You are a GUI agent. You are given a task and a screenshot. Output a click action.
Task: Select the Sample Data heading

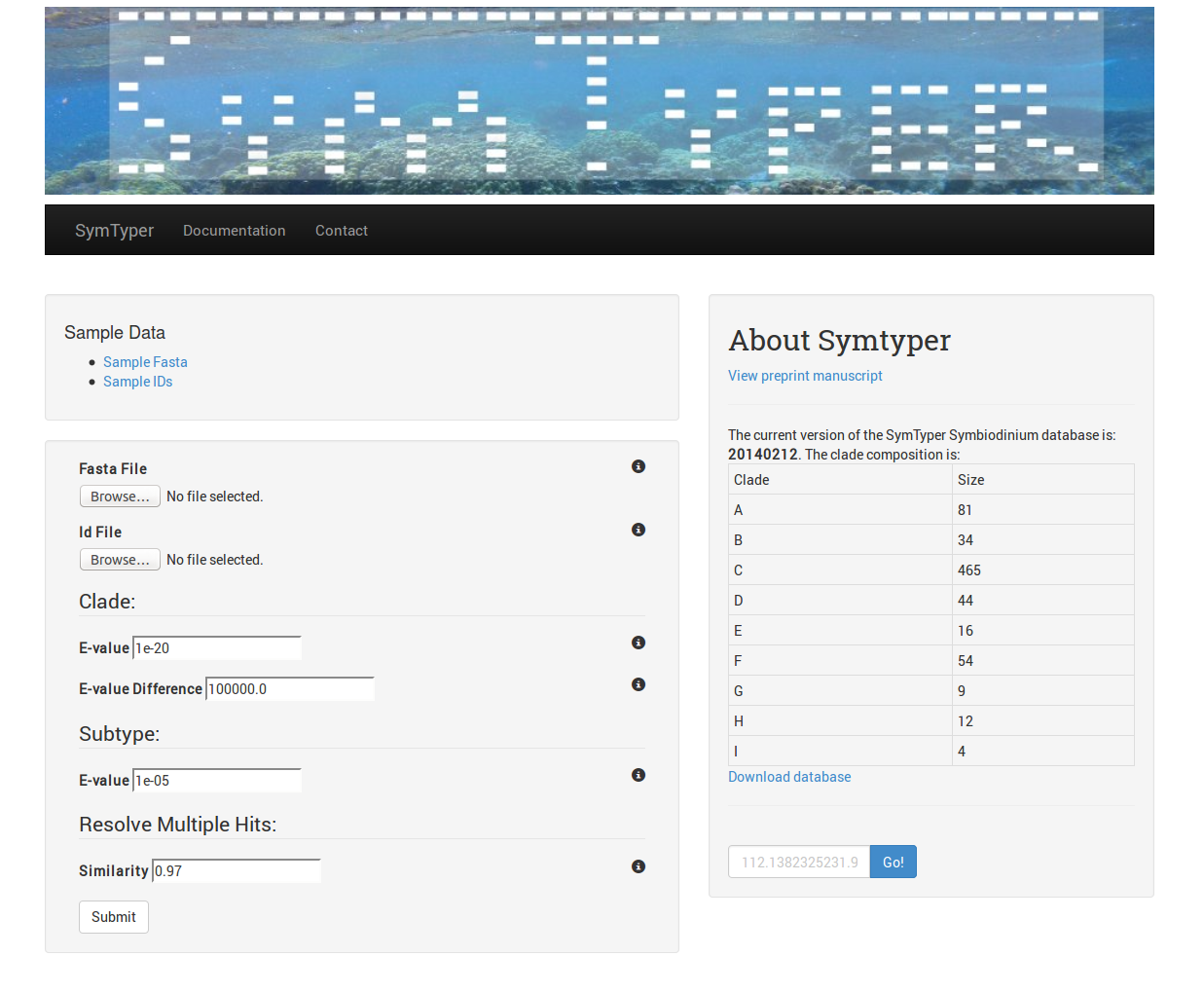[115, 333]
